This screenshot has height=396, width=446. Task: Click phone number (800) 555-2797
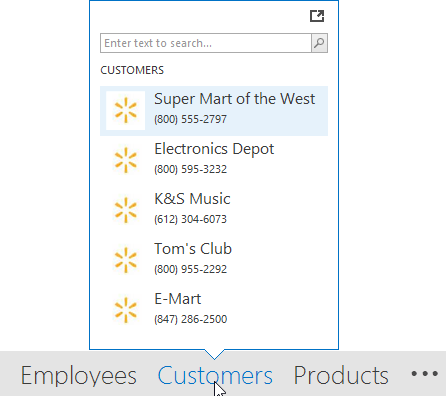(190, 119)
